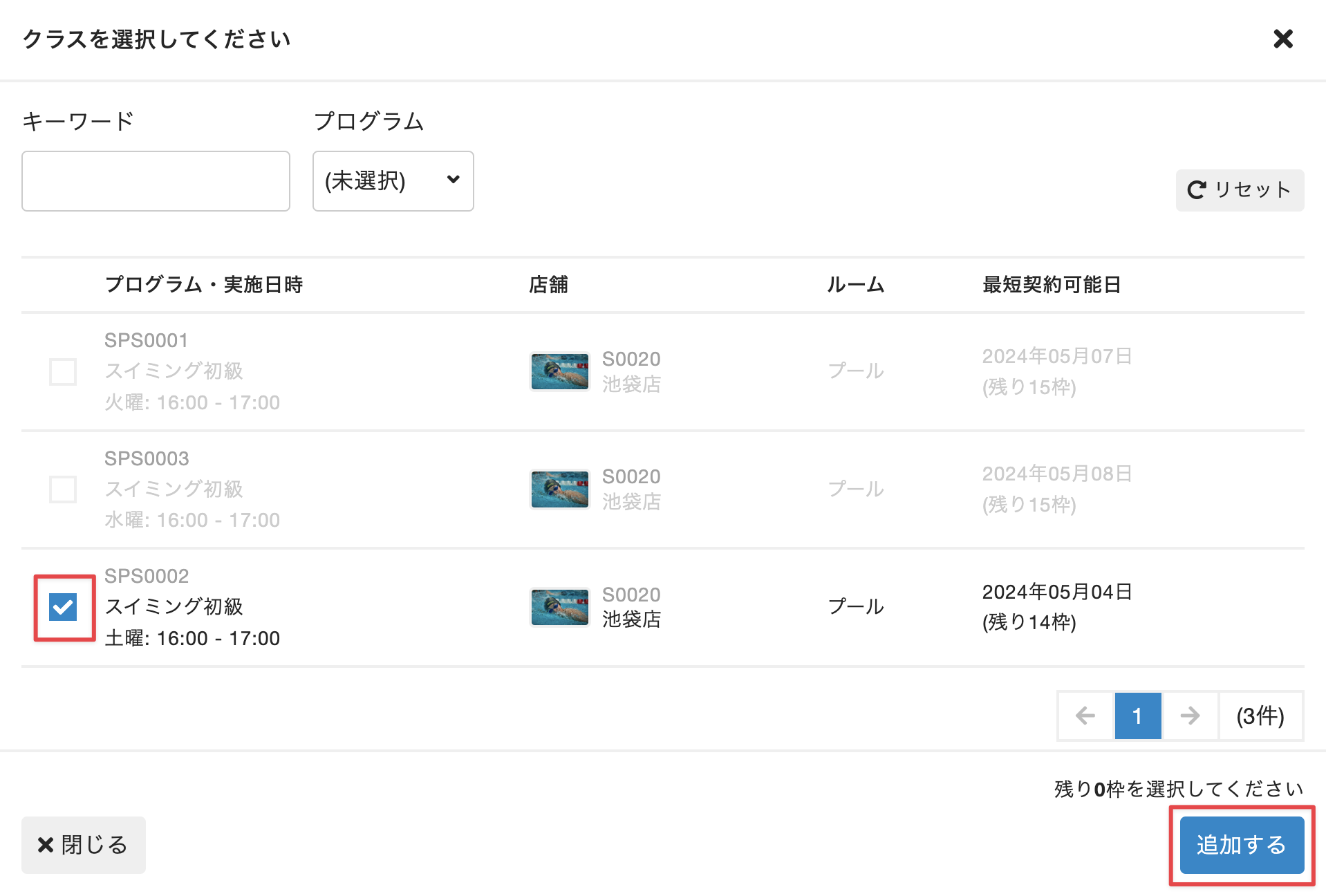
Task: Click the swimmer thumbnail in SPS0001 row
Action: pos(559,371)
